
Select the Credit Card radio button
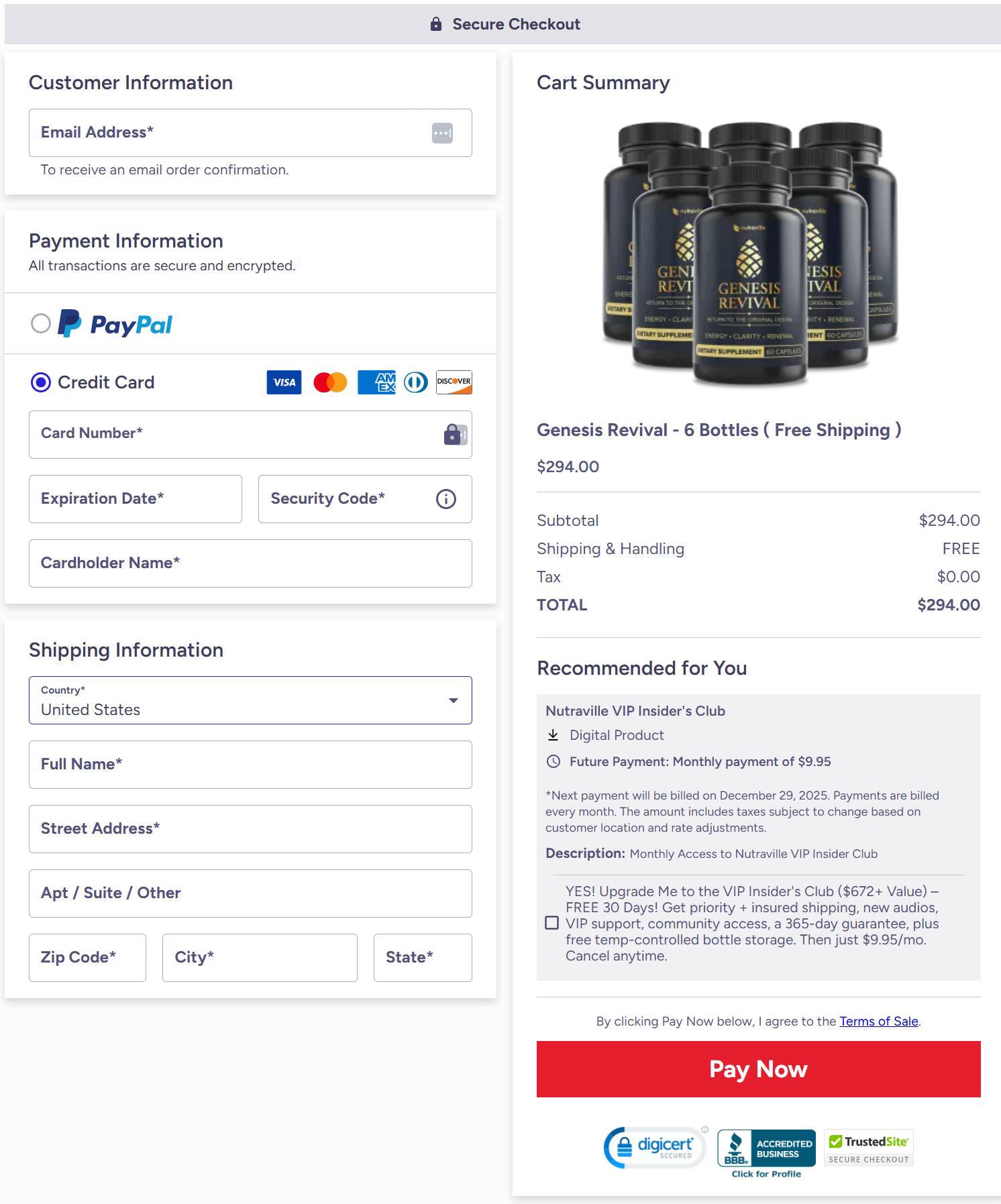coord(41,382)
